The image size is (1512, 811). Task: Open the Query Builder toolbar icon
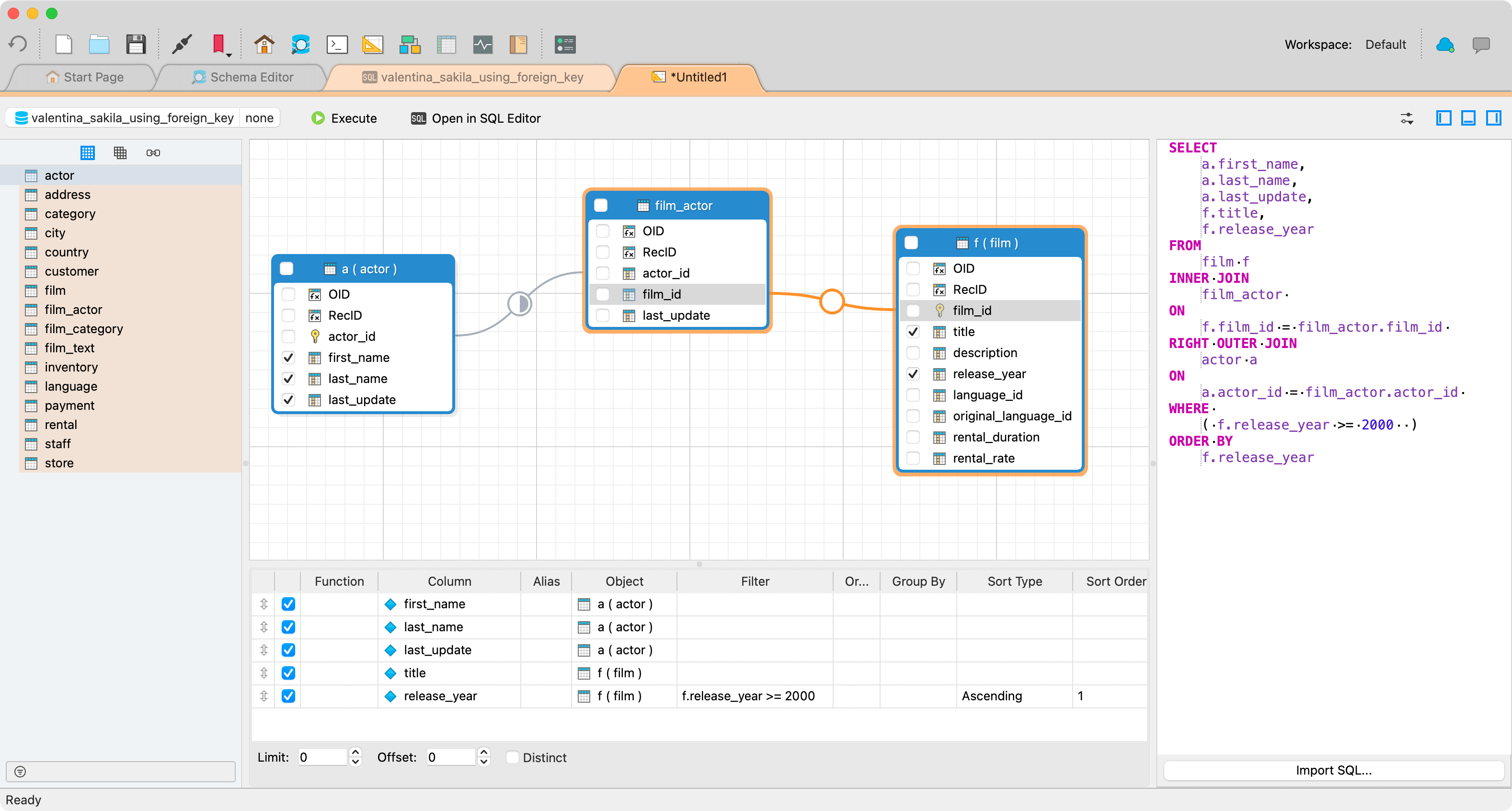(x=373, y=45)
